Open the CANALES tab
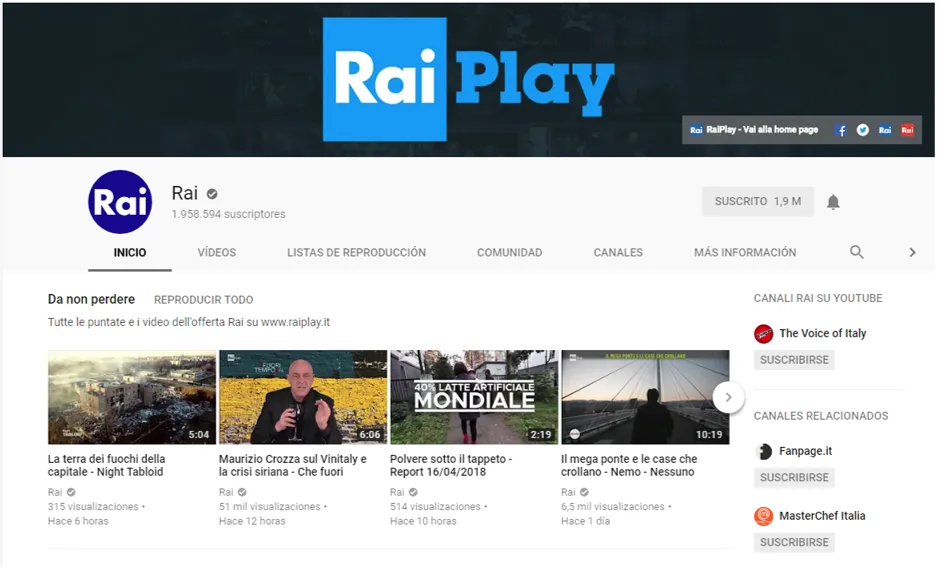 (x=618, y=252)
